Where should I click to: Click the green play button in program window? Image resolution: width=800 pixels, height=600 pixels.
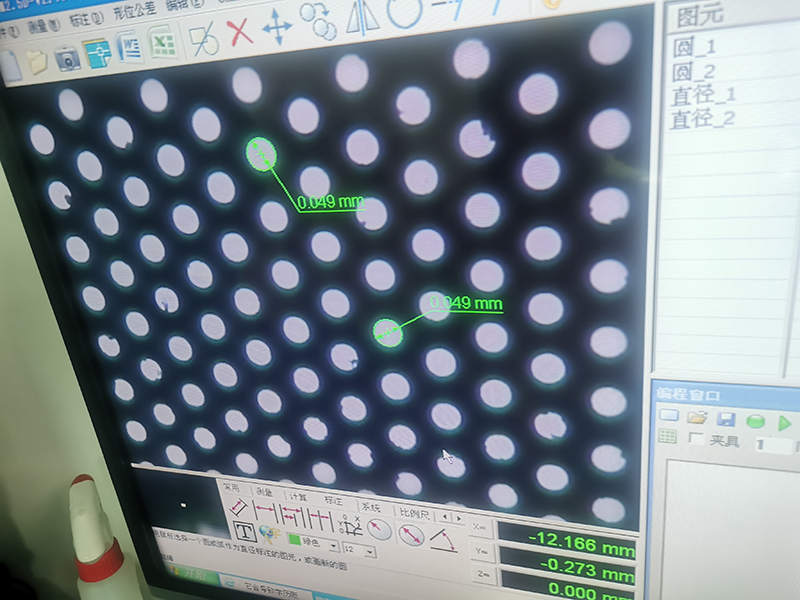coord(785,422)
